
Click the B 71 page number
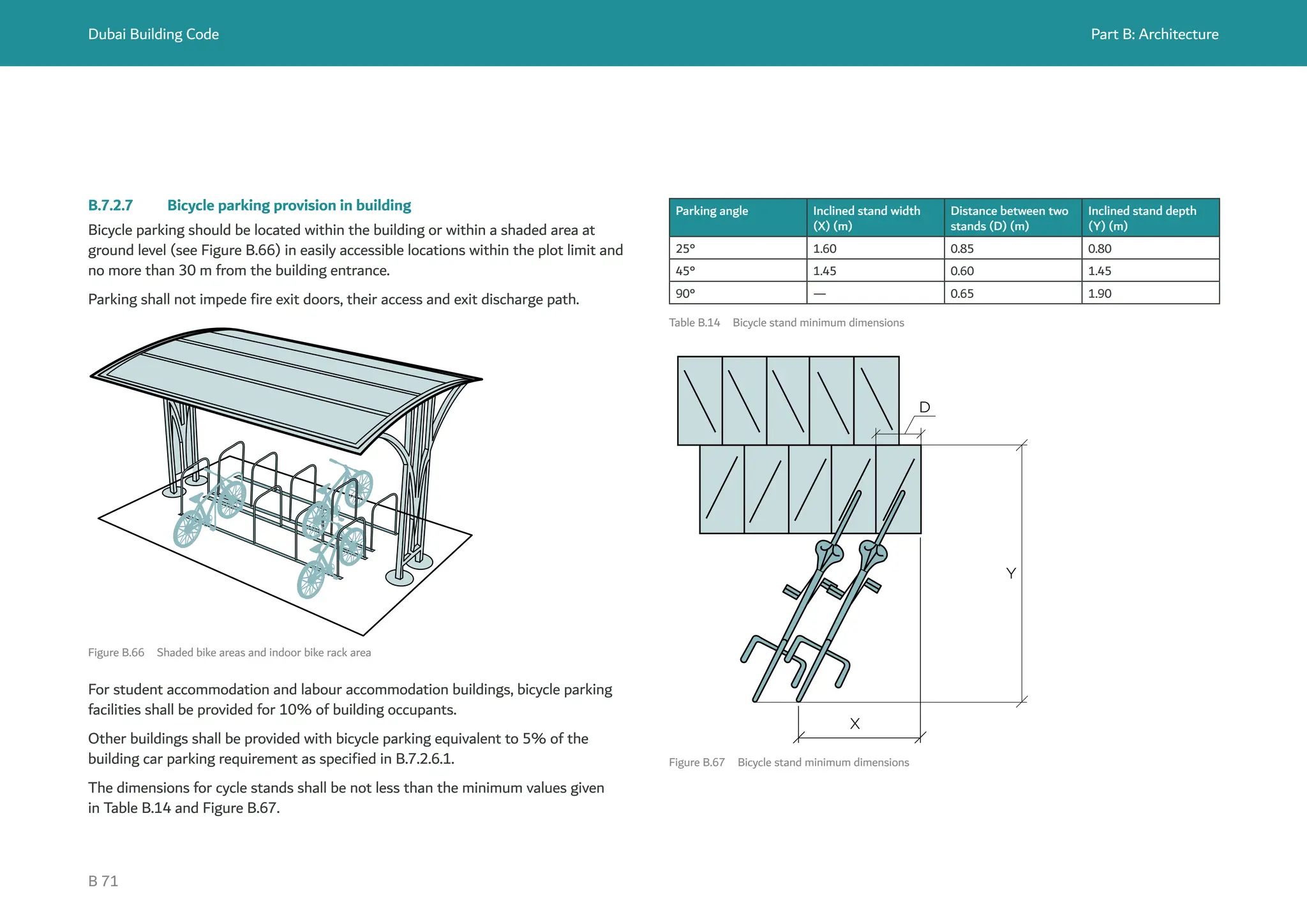[x=103, y=881]
